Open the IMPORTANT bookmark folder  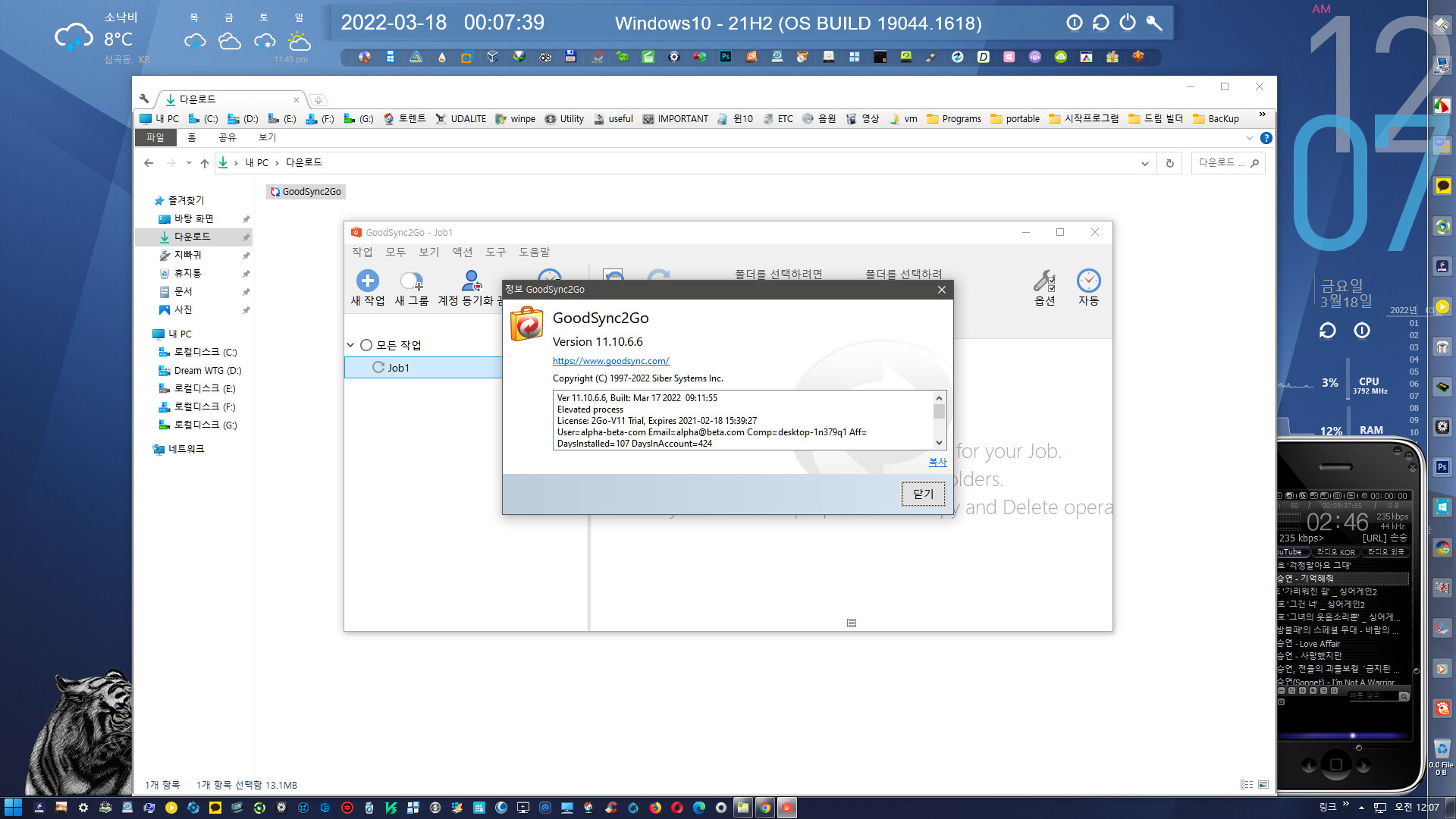tap(675, 119)
